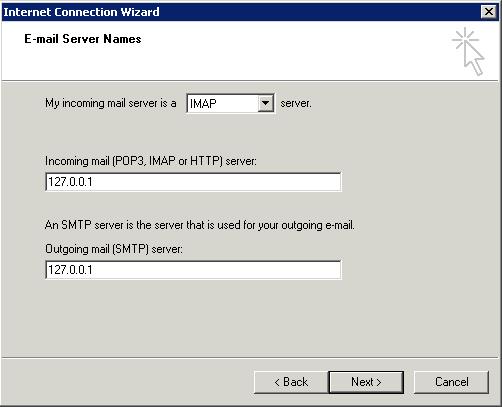502x407 pixels.
Task: Click the 'Incoming mail (POP3, IMAP or HTTP) server' label
Action: pyautogui.click(x=151, y=161)
